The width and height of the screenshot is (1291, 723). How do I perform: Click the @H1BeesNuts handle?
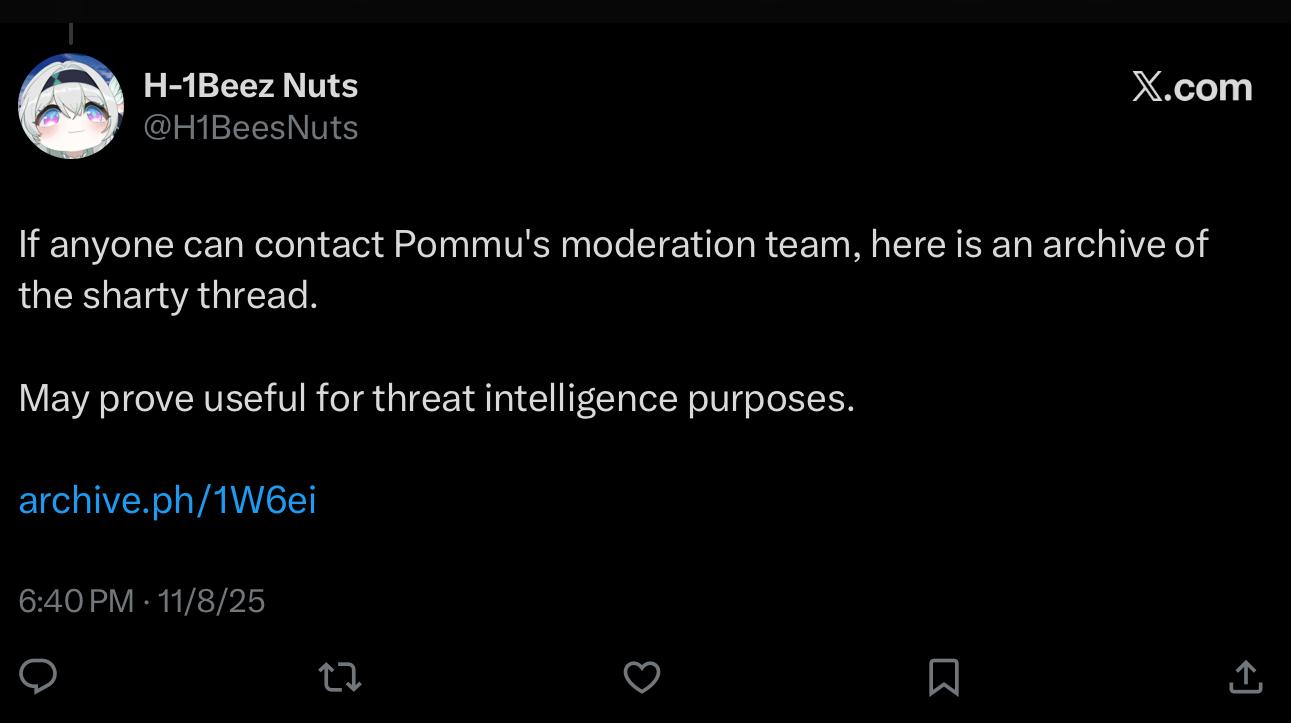point(250,127)
